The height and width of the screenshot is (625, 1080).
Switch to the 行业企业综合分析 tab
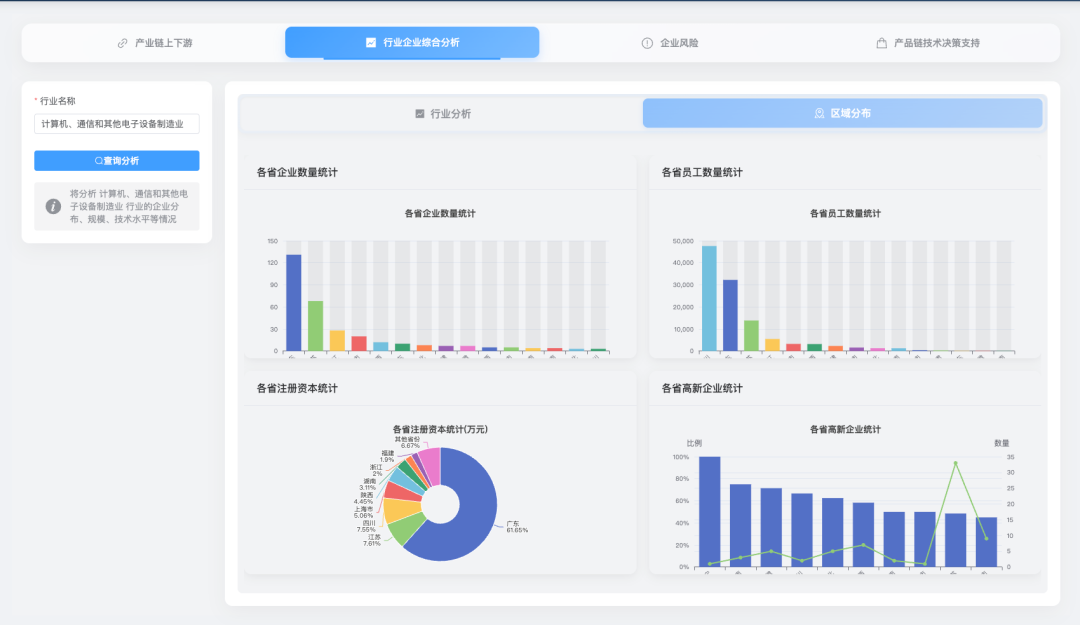coord(412,43)
